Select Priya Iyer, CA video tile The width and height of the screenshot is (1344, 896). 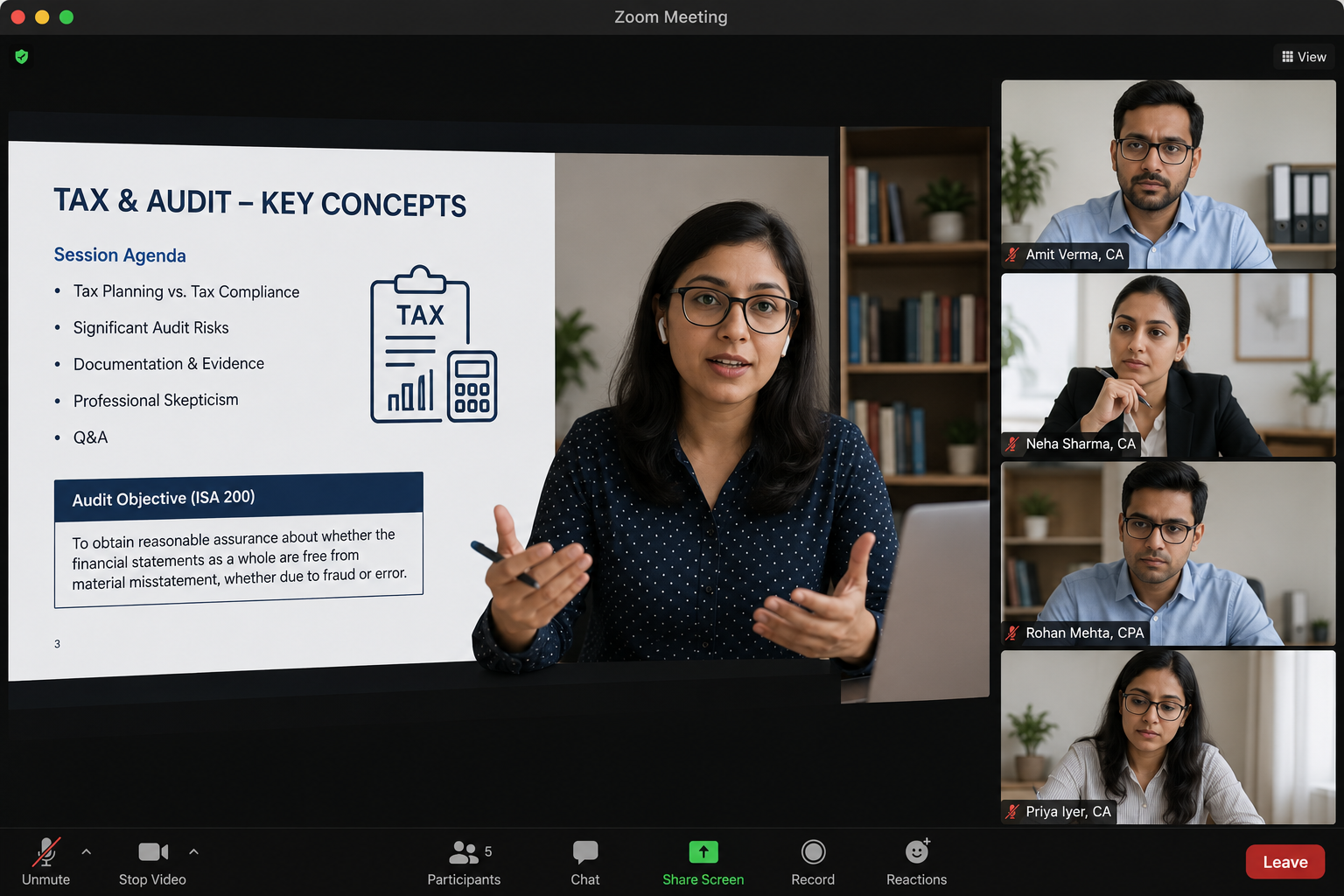point(1168,737)
